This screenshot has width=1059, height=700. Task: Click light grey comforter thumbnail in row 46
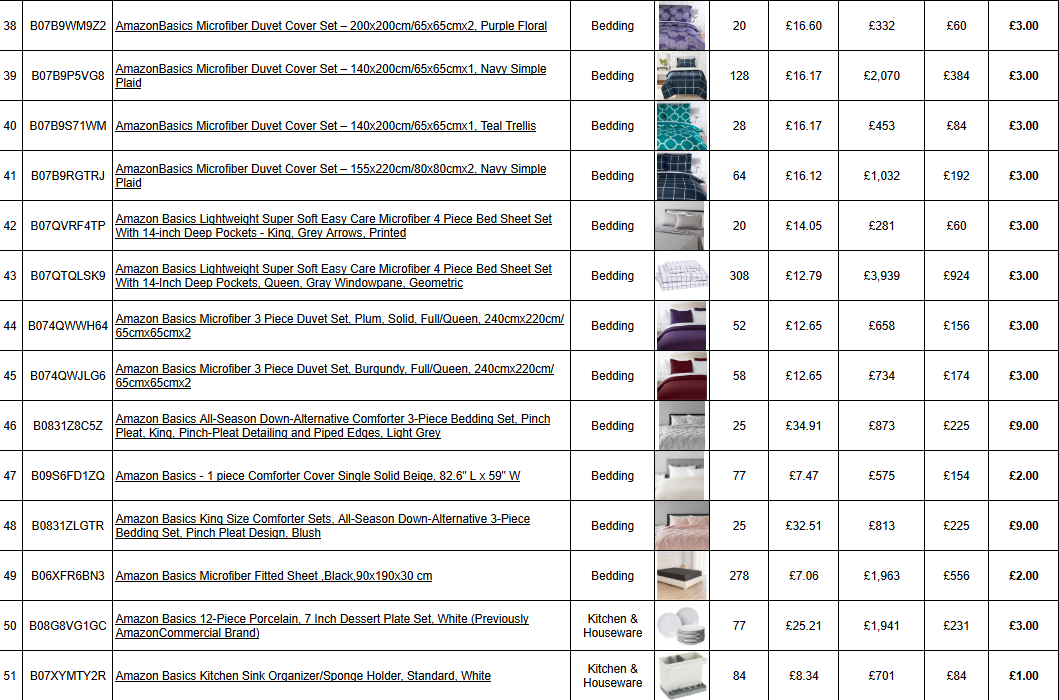pyautogui.click(x=681, y=426)
